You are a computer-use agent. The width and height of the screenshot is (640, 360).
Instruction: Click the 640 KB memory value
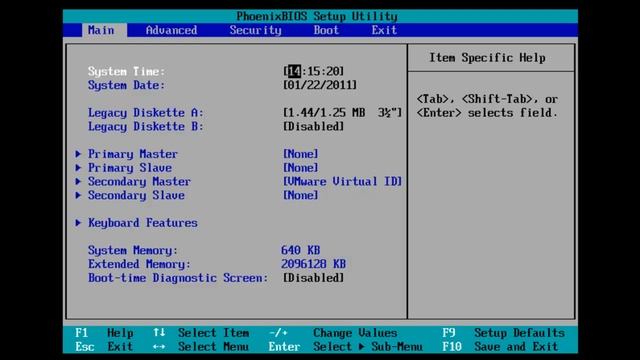pos(300,250)
